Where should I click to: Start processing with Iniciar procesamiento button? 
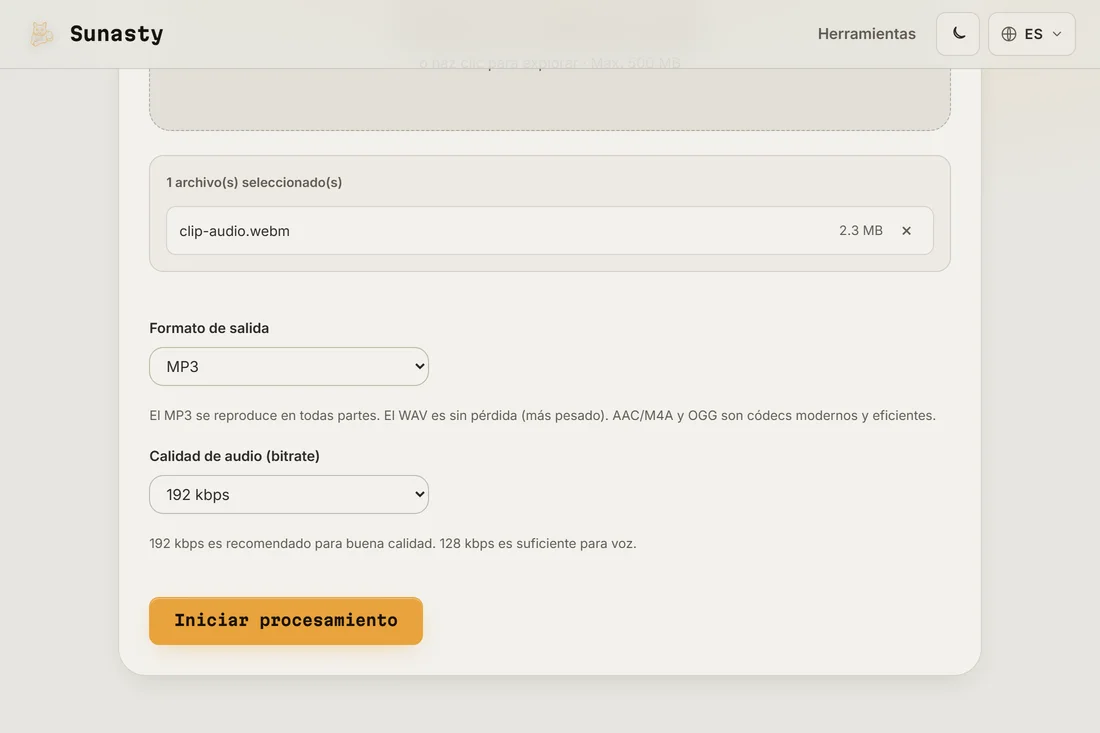tap(286, 621)
